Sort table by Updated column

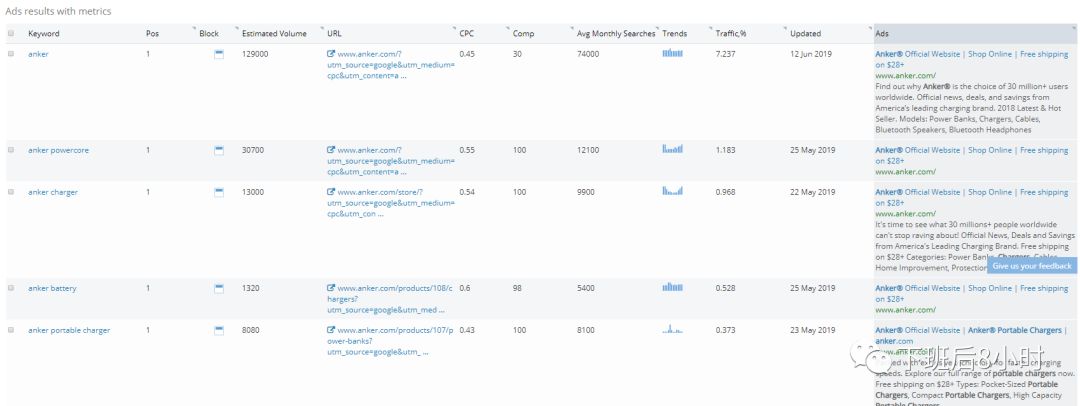pyautogui.click(x=805, y=33)
